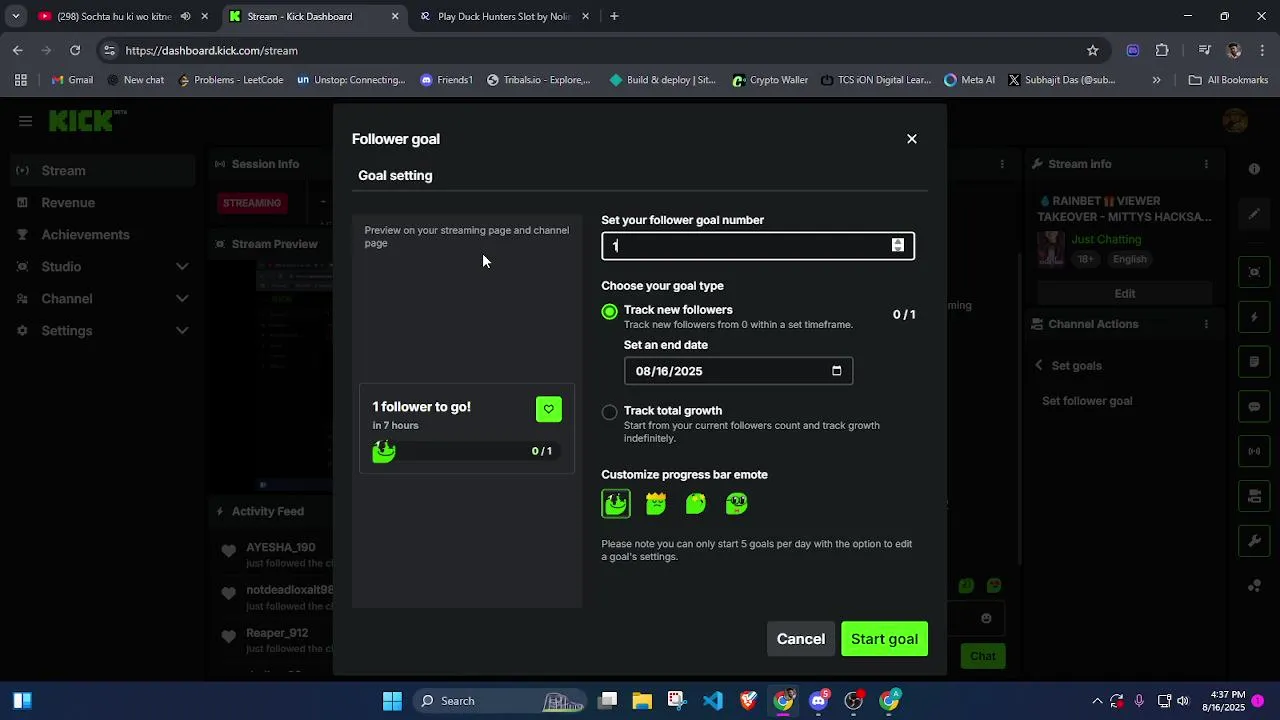
Task: Open Stream info three-dot options
Action: [x=1206, y=164]
